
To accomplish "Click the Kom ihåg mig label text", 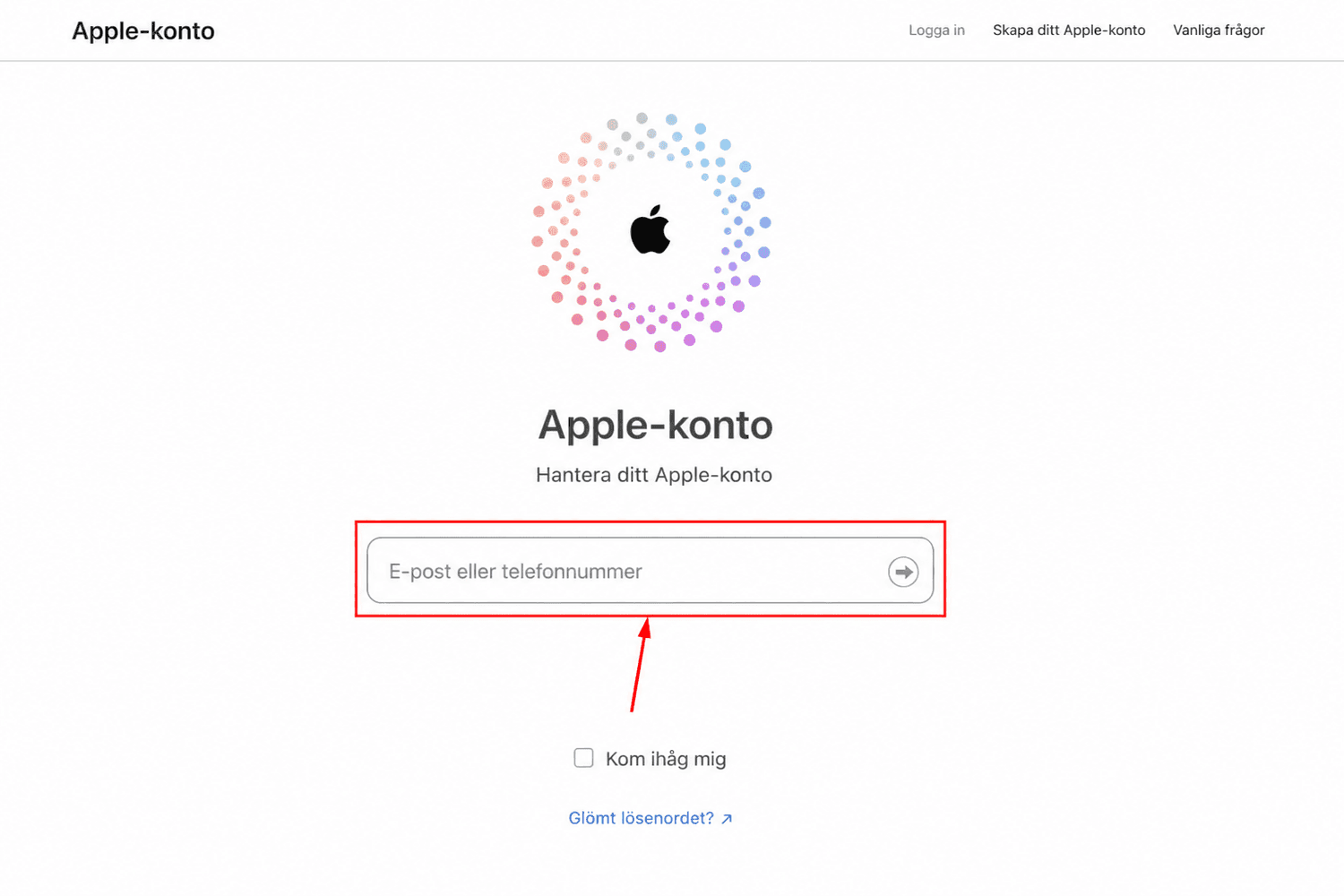I will [666, 759].
